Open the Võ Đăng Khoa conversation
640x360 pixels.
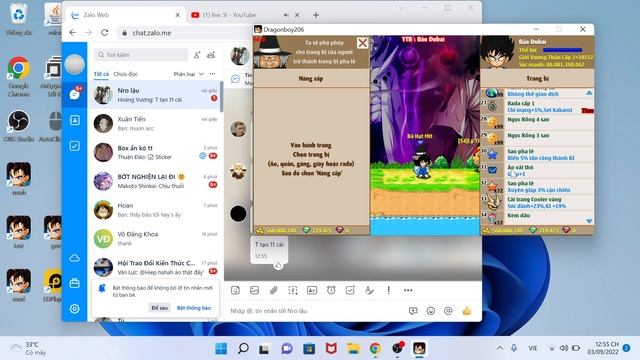pos(155,239)
